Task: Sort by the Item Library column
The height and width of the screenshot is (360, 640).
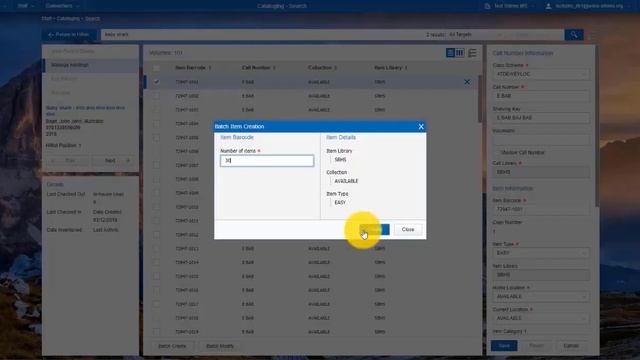Action: 391,68
